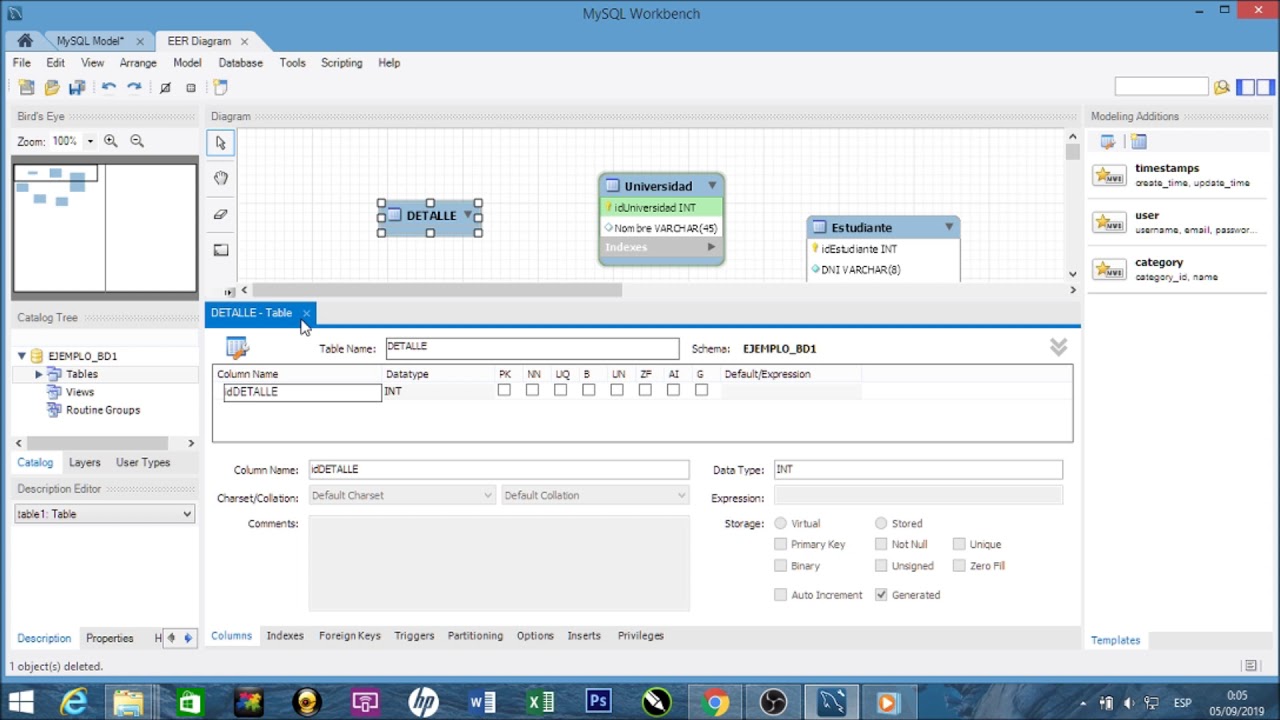1280x720 pixels.
Task: Expand Indexes section of Universidad table
Action: pos(711,247)
